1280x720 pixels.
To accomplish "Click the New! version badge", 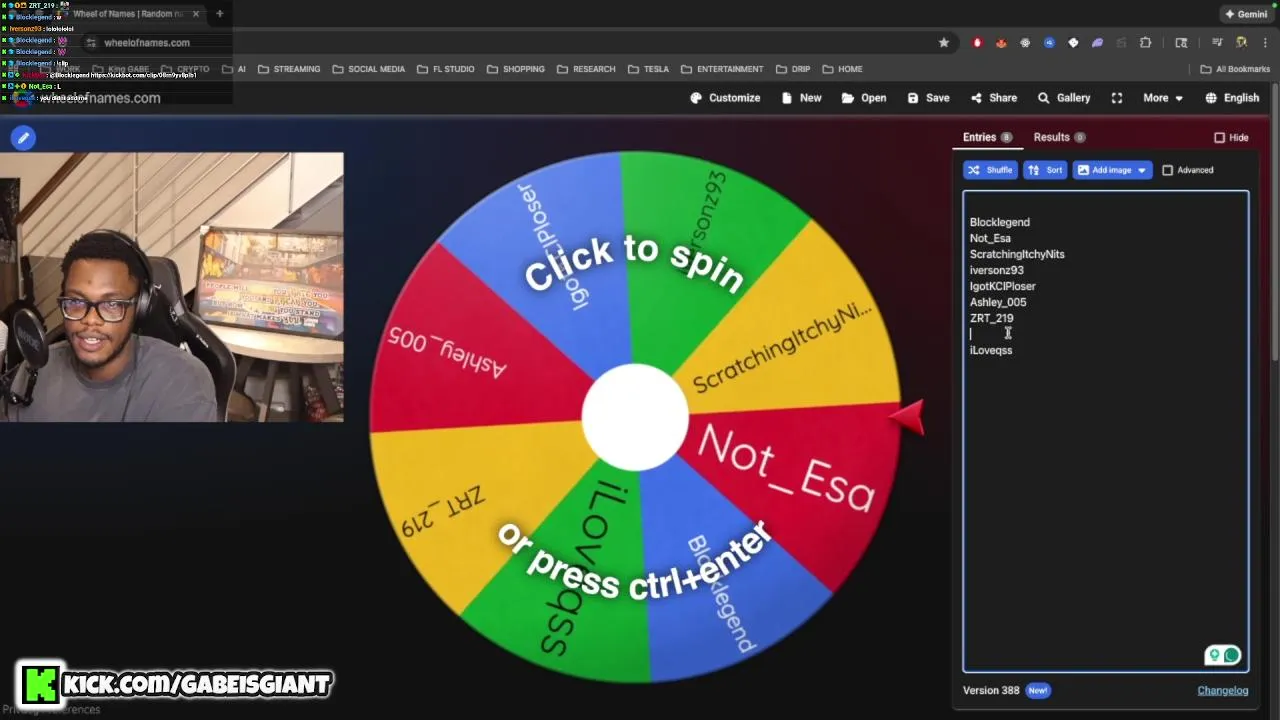I will coord(1038,690).
